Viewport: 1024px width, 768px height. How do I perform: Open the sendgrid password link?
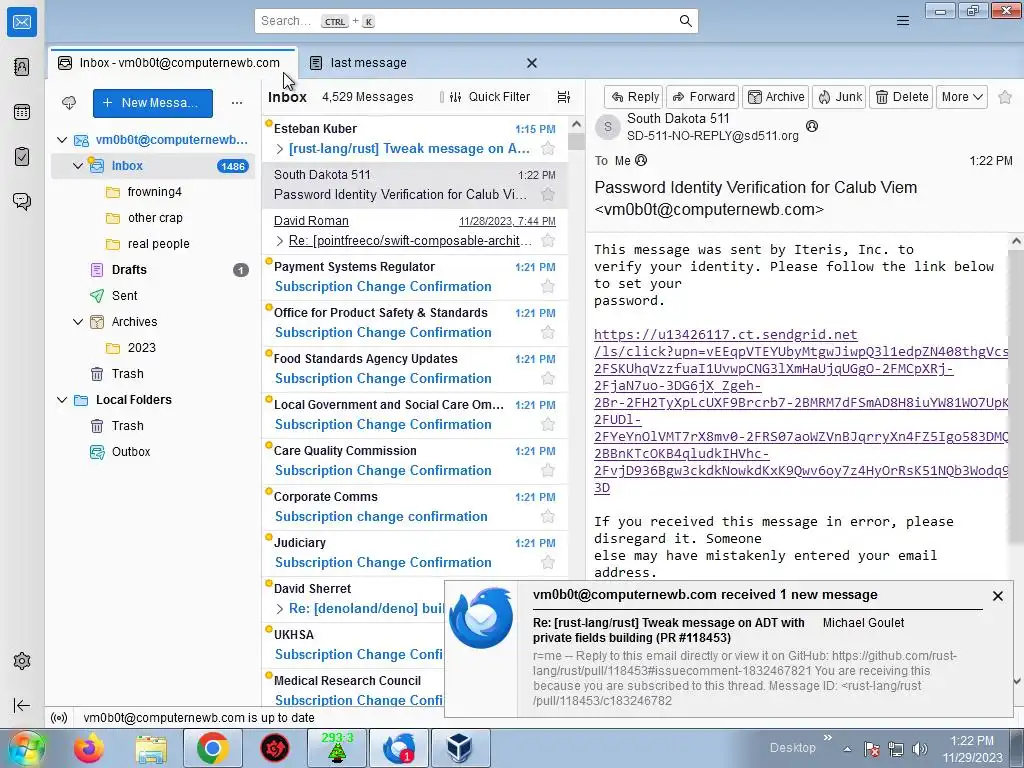[801, 411]
